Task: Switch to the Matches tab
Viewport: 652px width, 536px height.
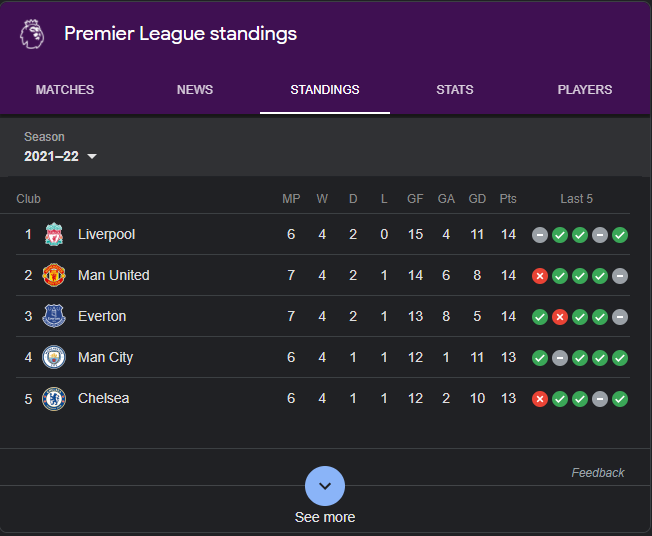Action: point(65,89)
